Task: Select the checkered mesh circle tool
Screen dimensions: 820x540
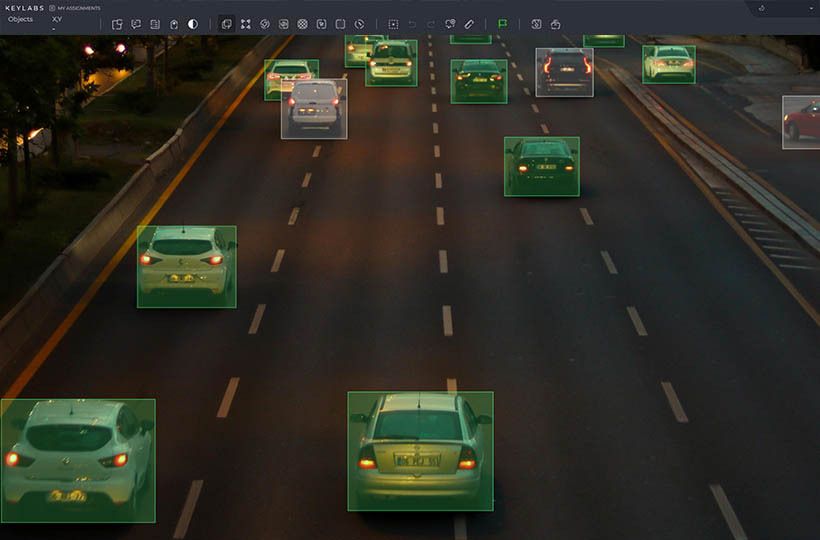Action: click(x=302, y=24)
